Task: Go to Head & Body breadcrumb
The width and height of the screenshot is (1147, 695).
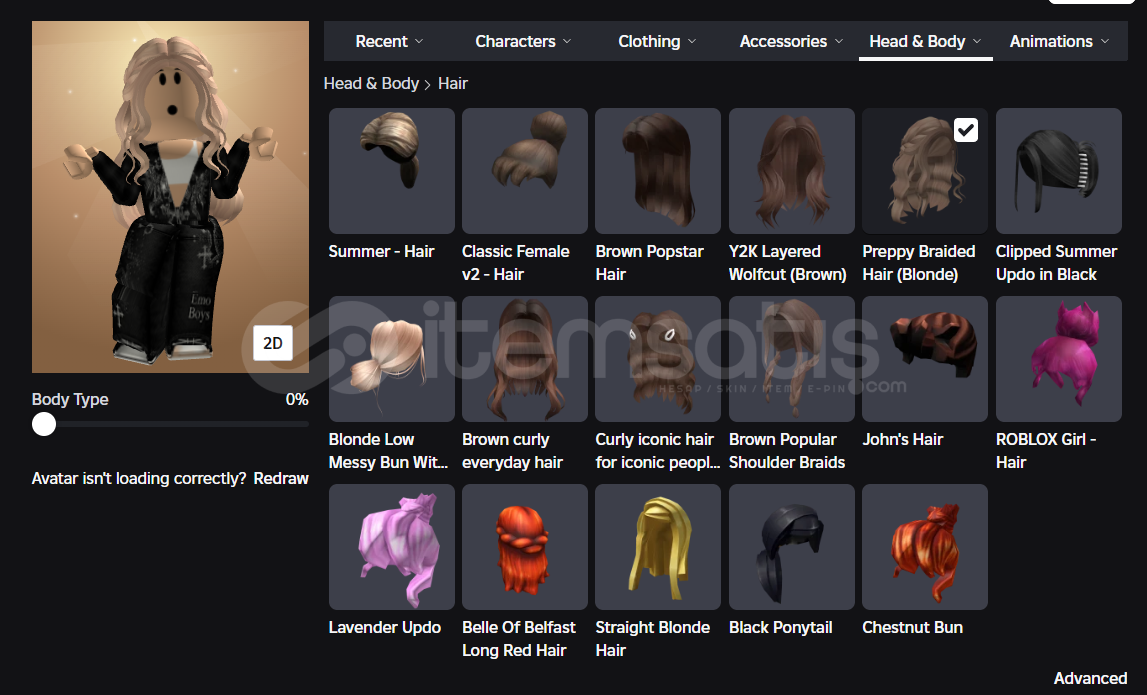Action: [x=371, y=83]
